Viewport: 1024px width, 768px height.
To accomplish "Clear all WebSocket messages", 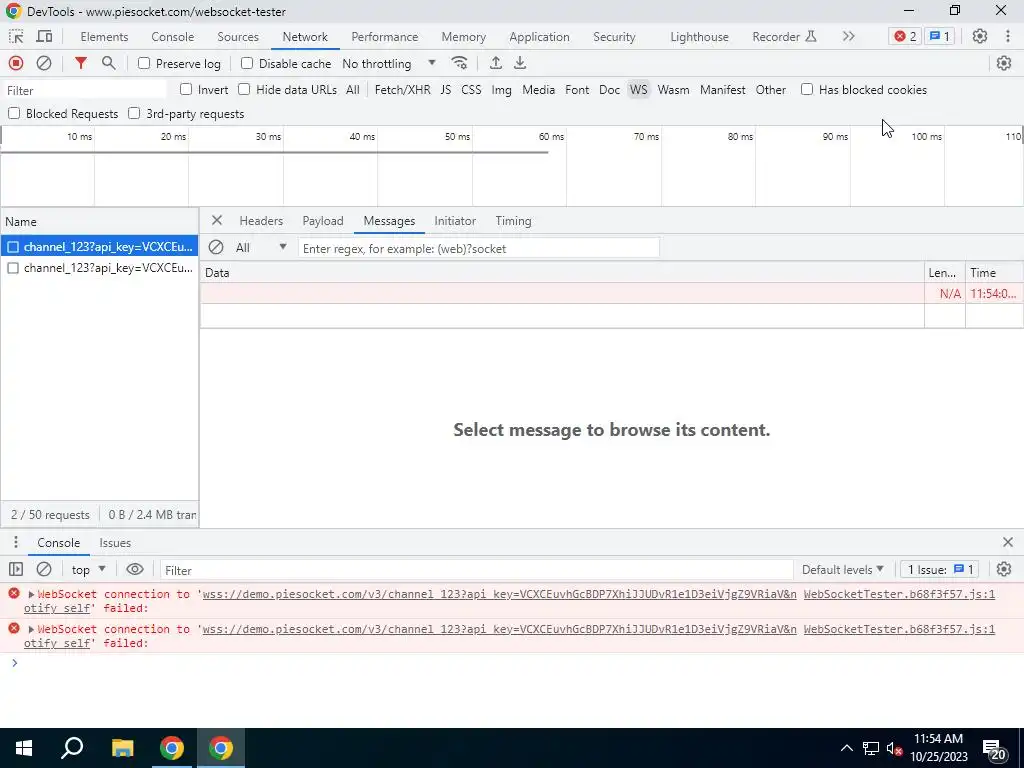I will tap(216, 248).
